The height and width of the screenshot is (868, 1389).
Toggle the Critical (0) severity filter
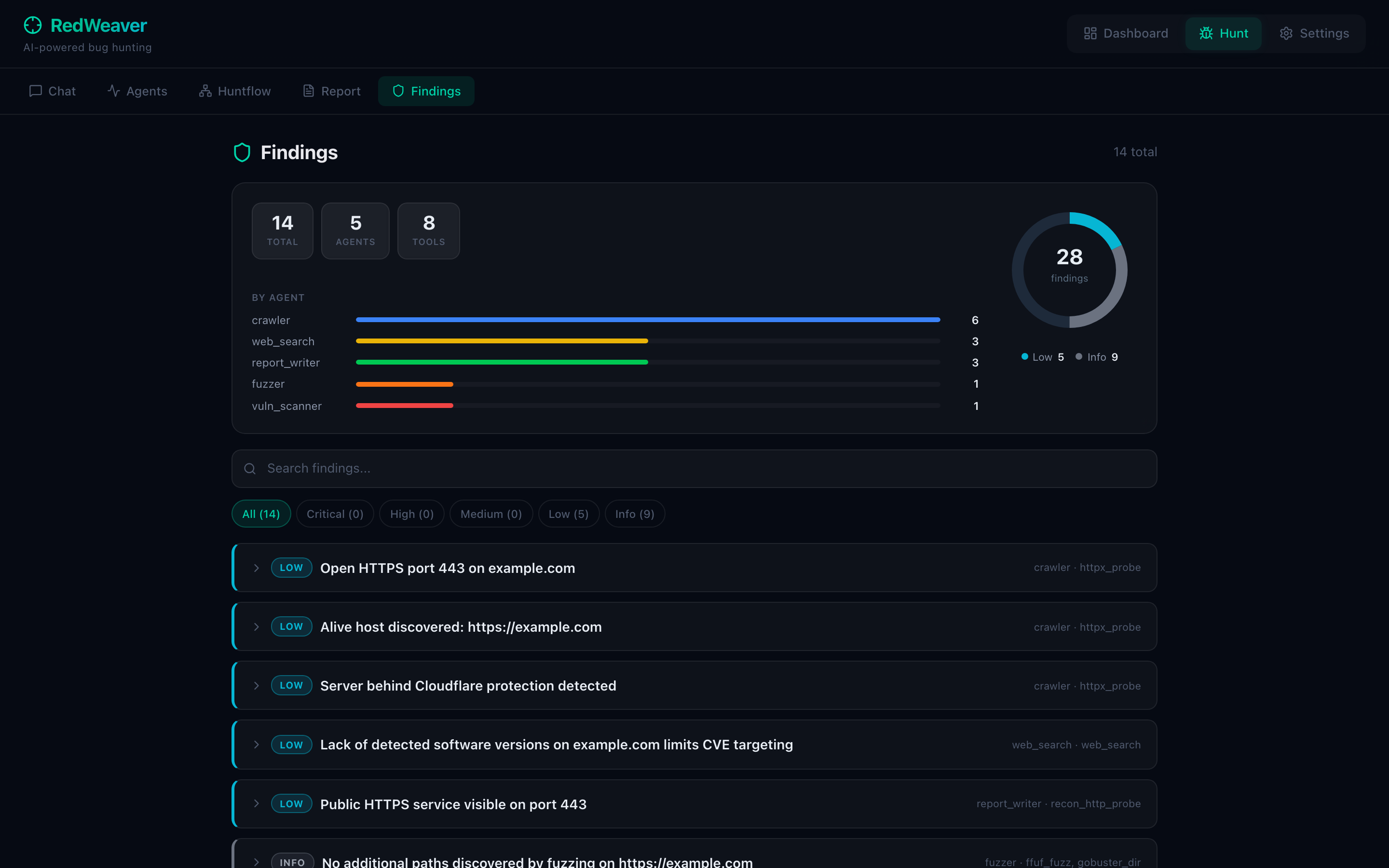(335, 514)
